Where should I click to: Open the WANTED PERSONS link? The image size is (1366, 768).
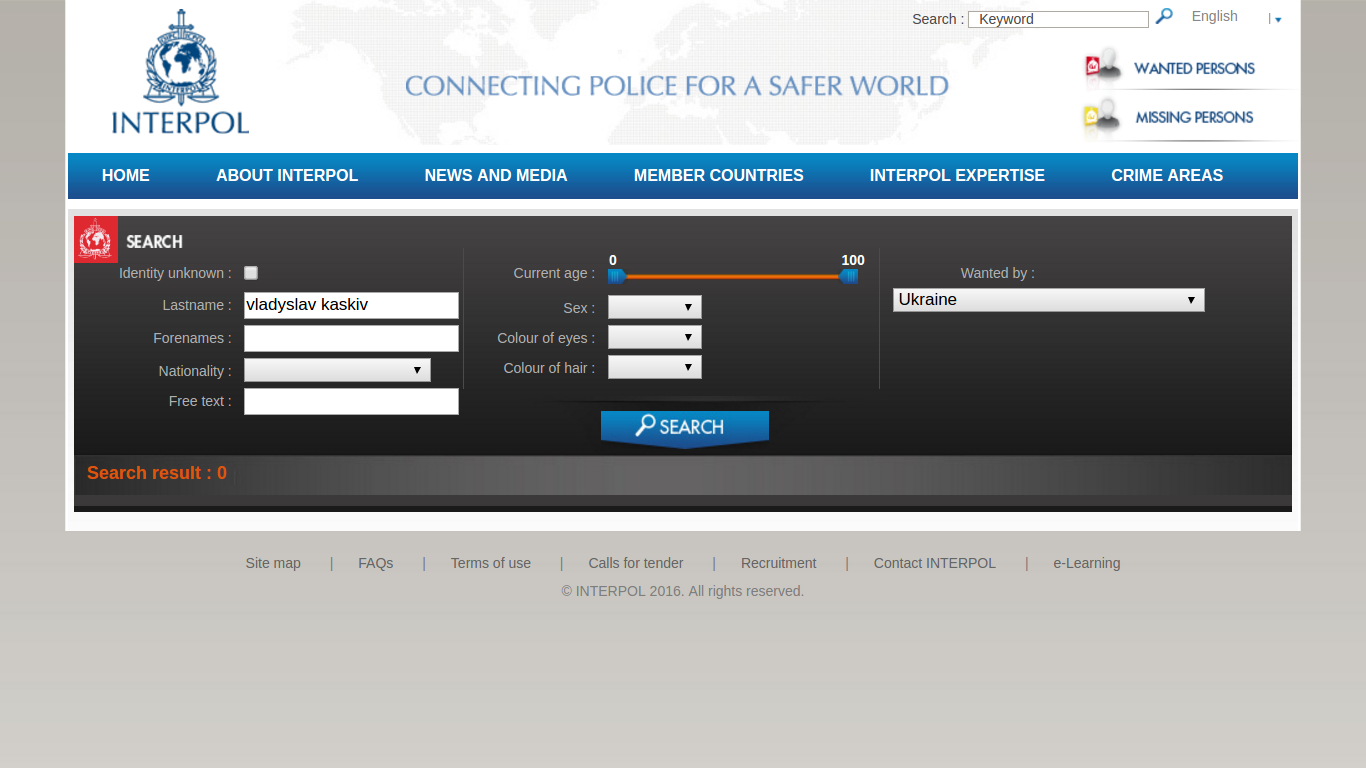pyautogui.click(x=1194, y=68)
